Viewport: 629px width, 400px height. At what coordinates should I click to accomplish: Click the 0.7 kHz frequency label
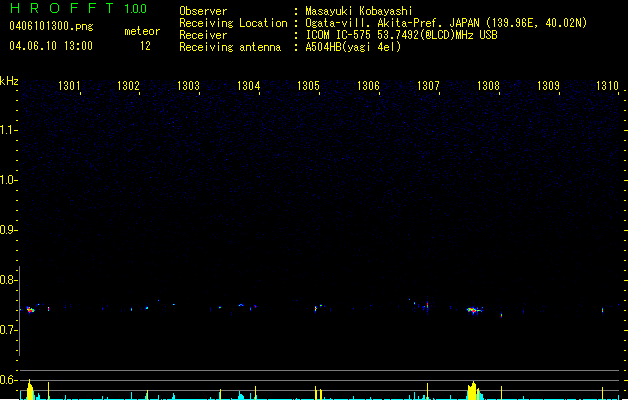(x=8, y=330)
